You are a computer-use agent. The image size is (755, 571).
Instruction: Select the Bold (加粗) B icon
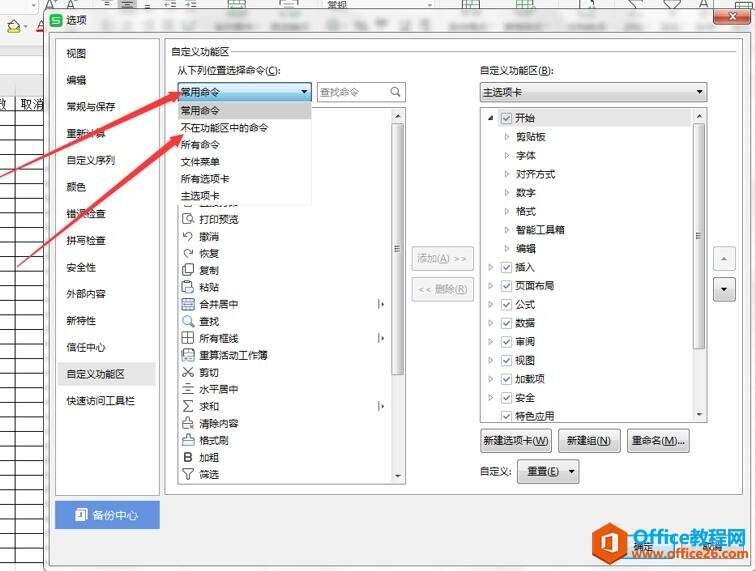click(x=188, y=457)
